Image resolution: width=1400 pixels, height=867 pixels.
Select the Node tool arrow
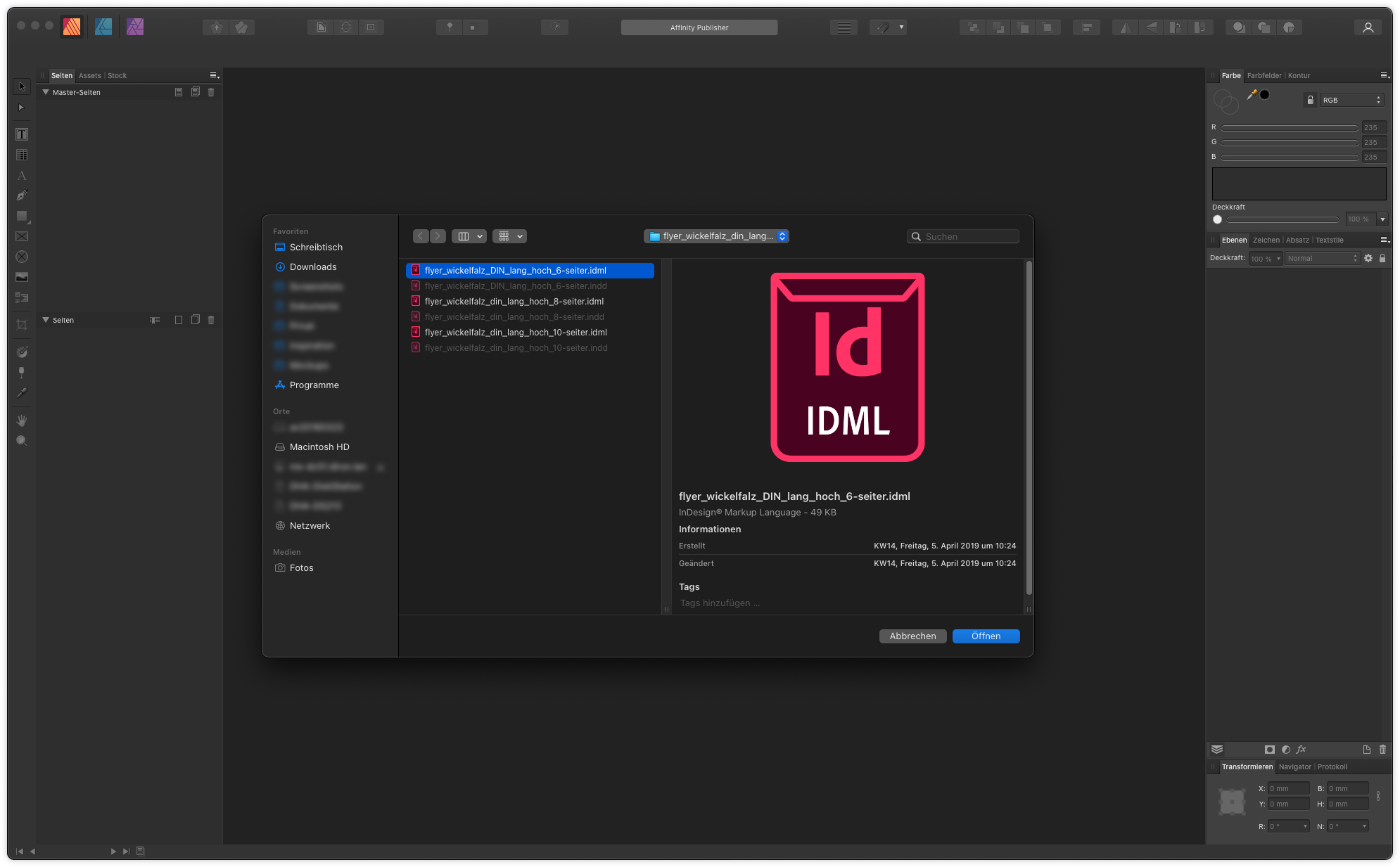22,108
